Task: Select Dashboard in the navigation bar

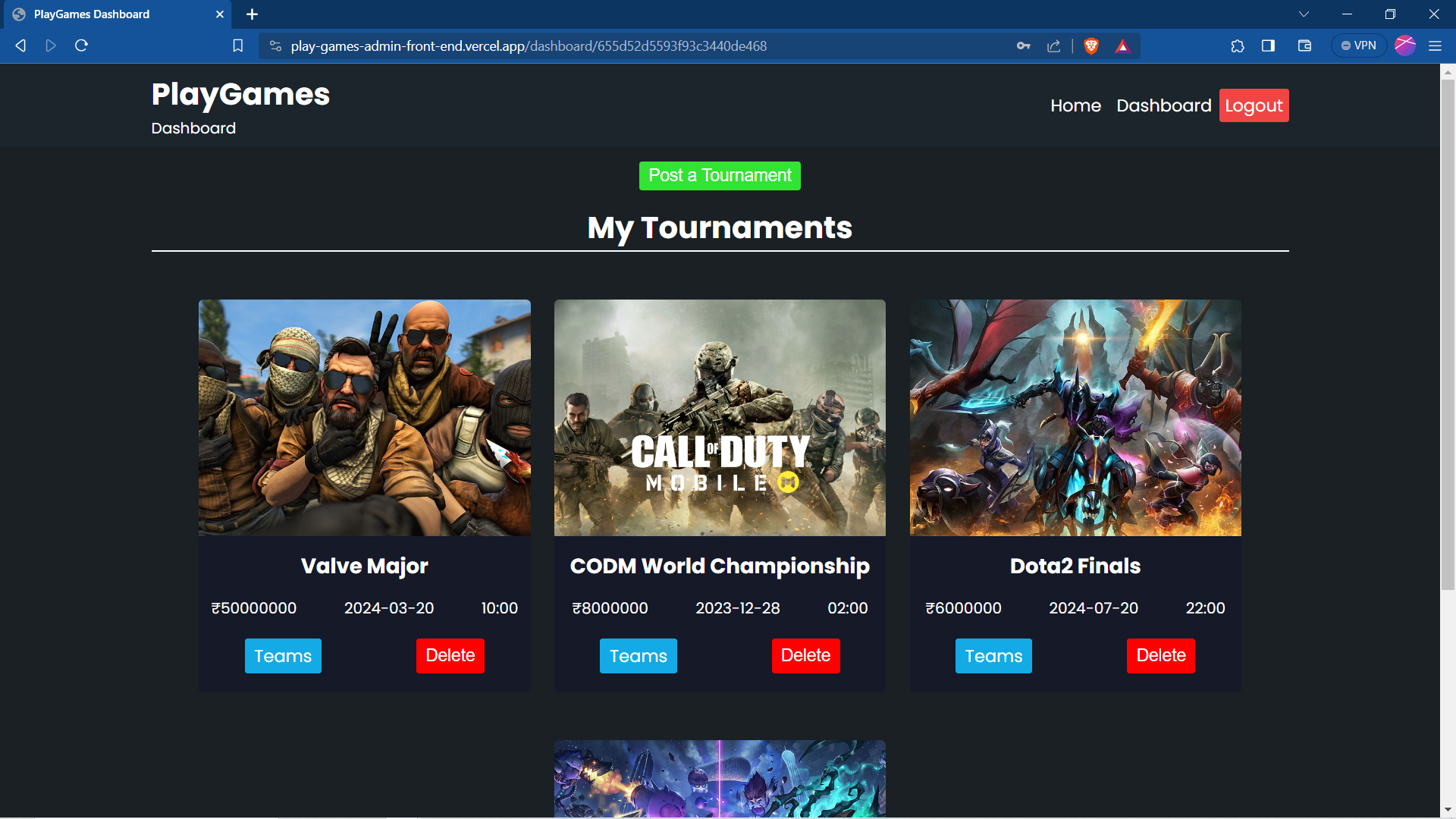Action: tap(1163, 105)
